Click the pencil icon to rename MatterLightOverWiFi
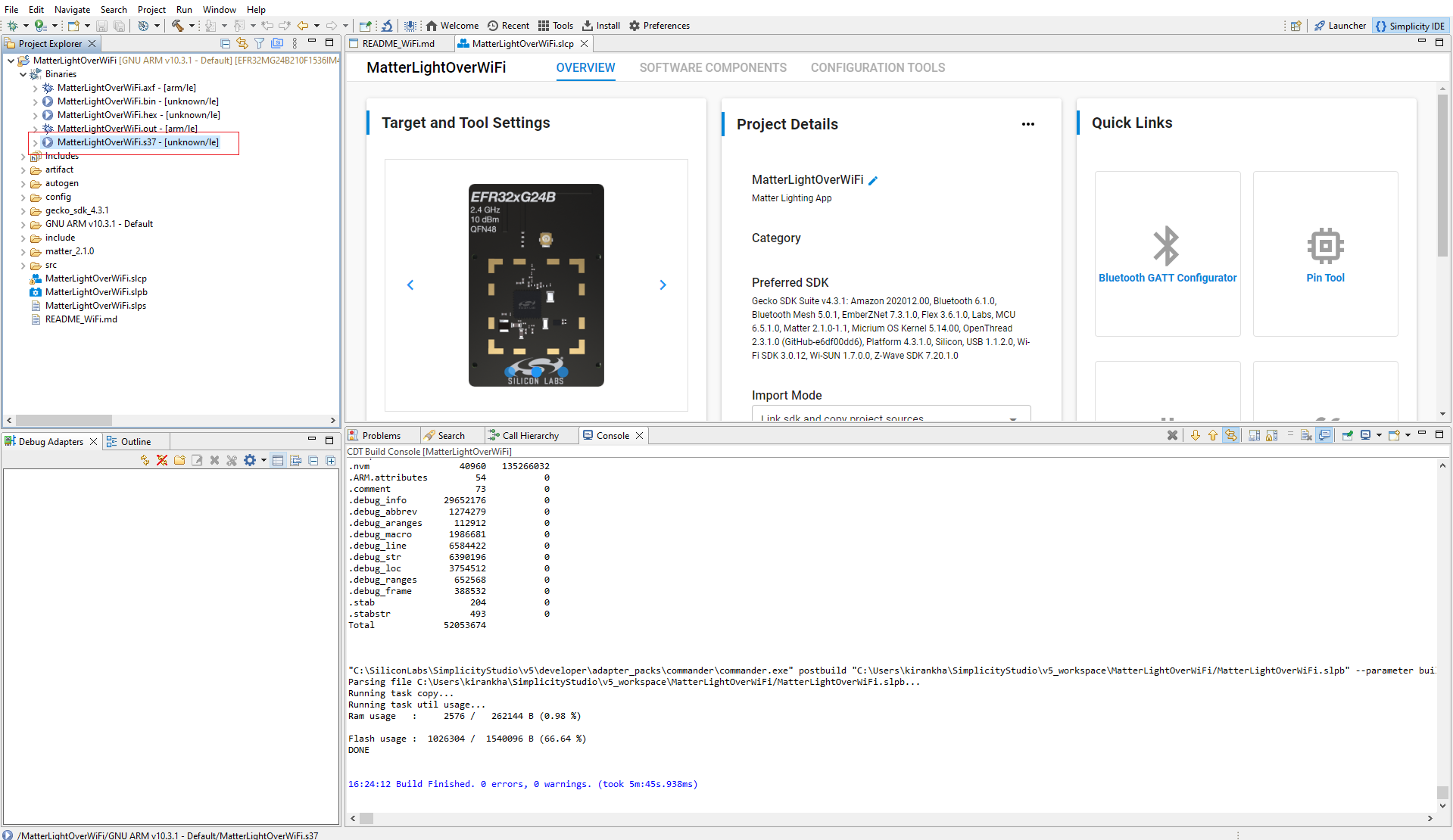Screen dimensions: 1453x840 pyautogui.click(x=873, y=181)
